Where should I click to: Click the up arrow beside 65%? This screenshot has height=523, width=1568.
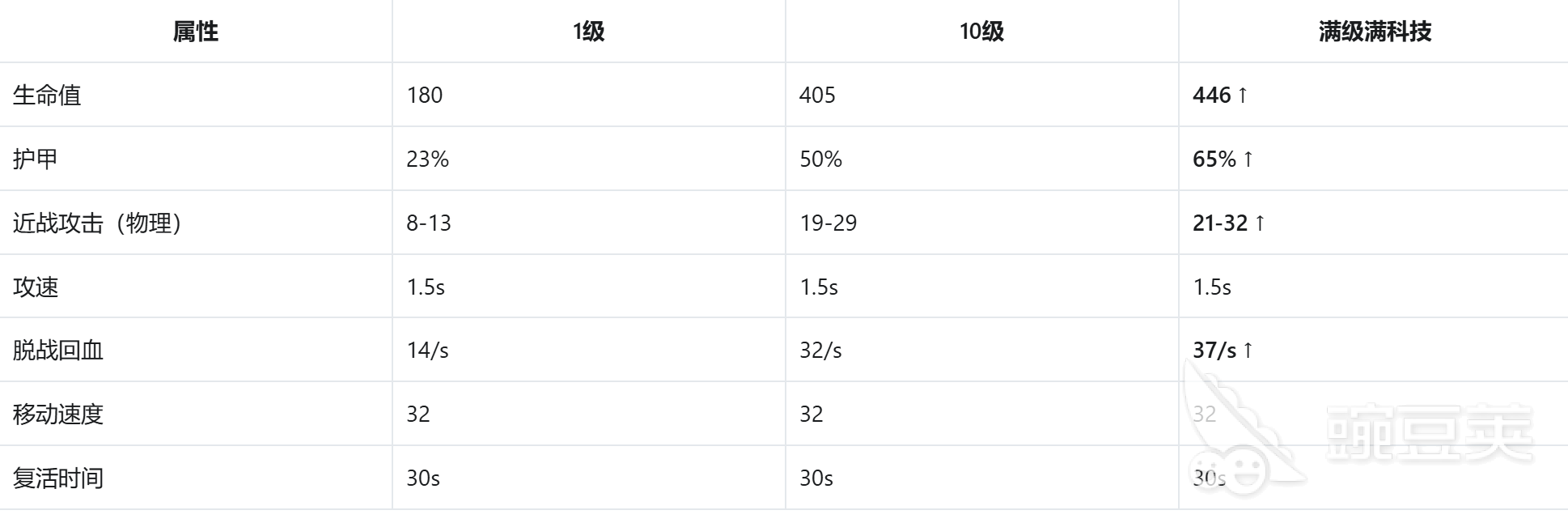point(1248,159)
